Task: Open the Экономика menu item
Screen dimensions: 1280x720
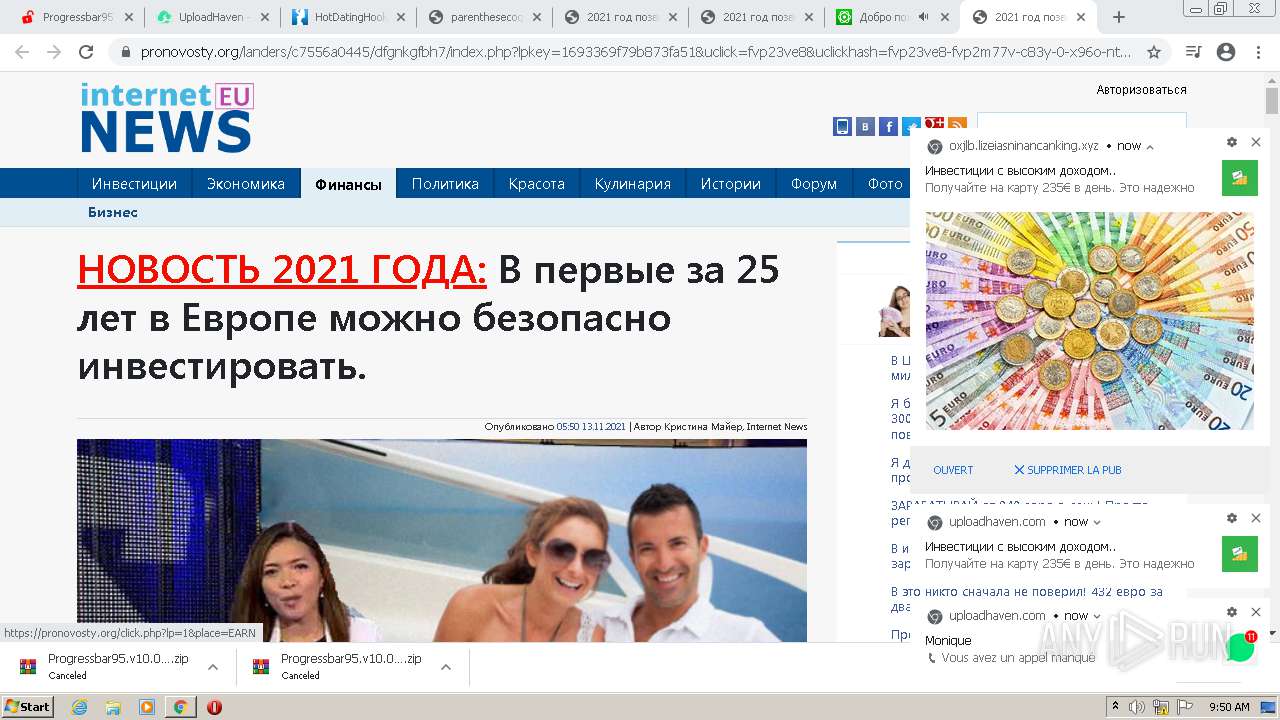Action: tap(246, 184)
